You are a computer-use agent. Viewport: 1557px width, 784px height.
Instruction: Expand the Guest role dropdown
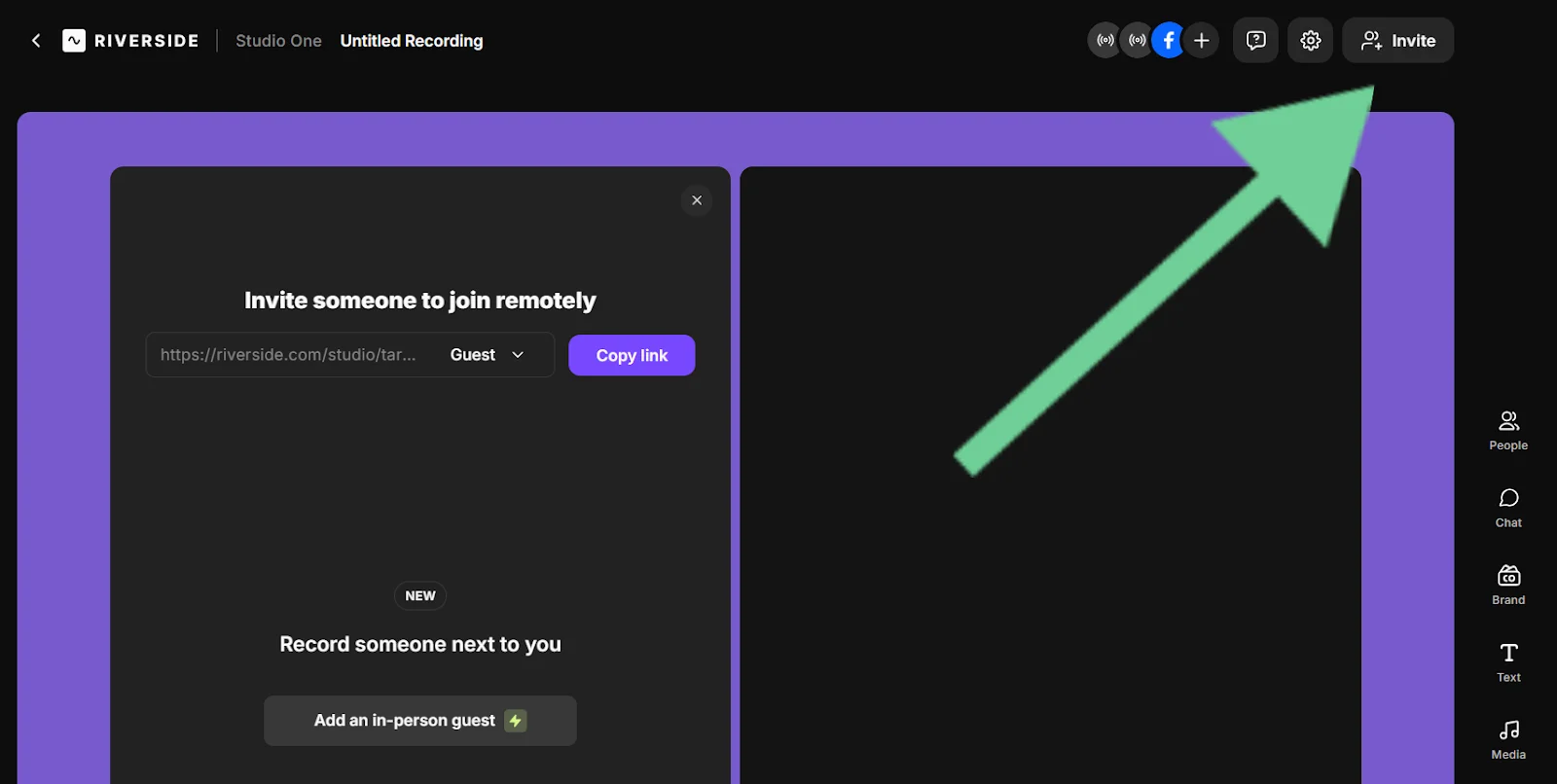pyautogui.click(x=488, y=355)
